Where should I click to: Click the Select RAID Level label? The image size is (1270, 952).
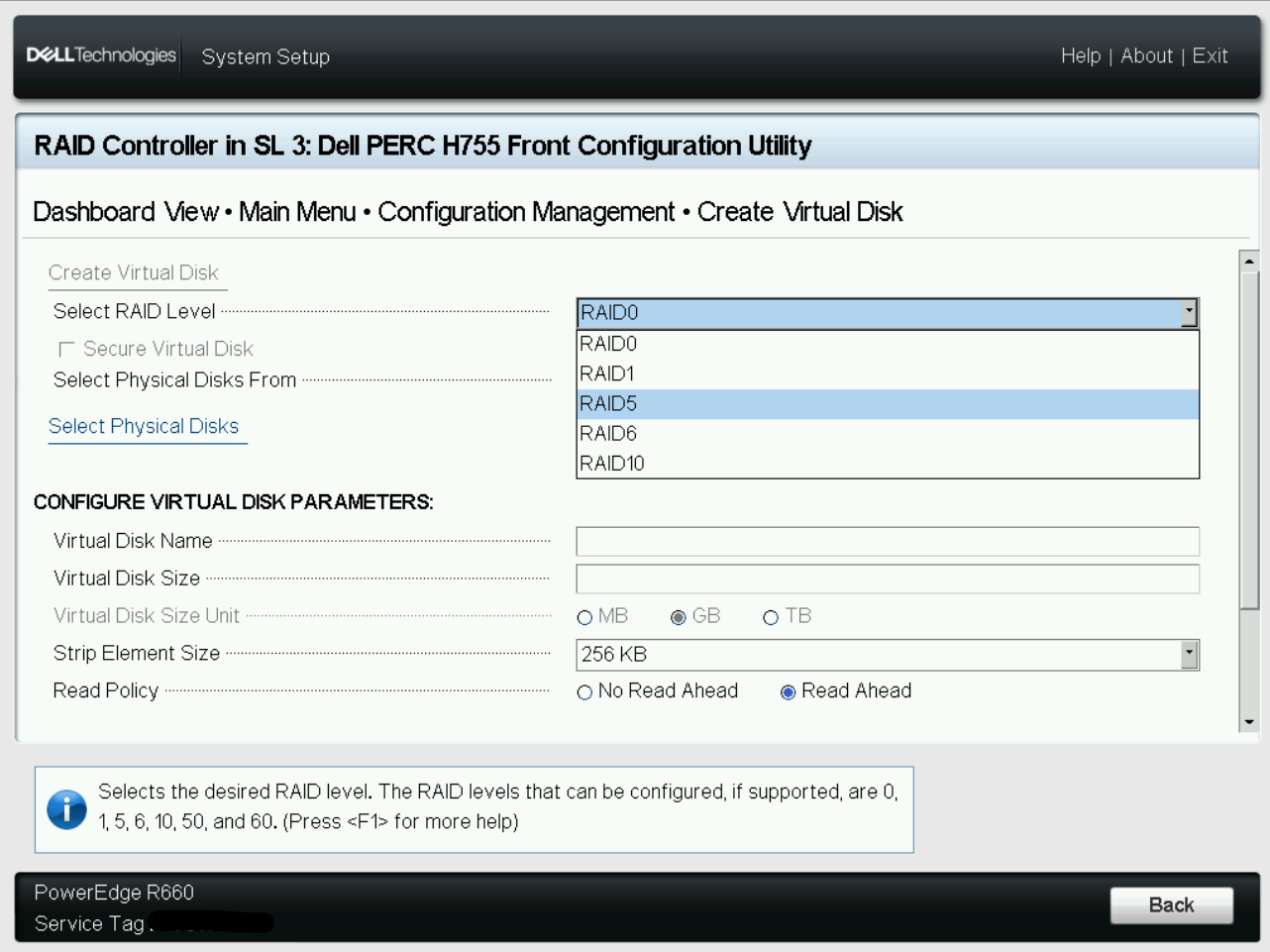(x=134, y=312)
